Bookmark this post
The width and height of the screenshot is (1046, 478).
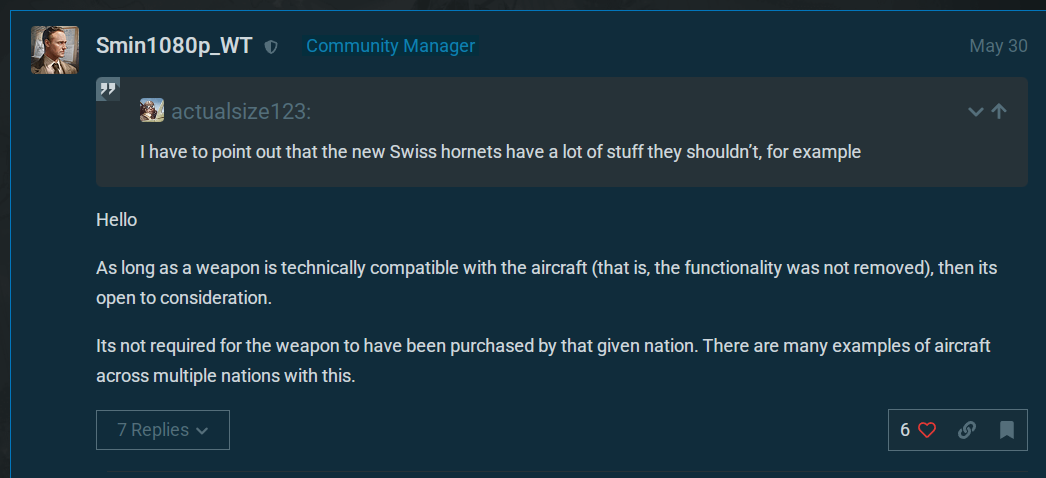[x=1007, y=430]
